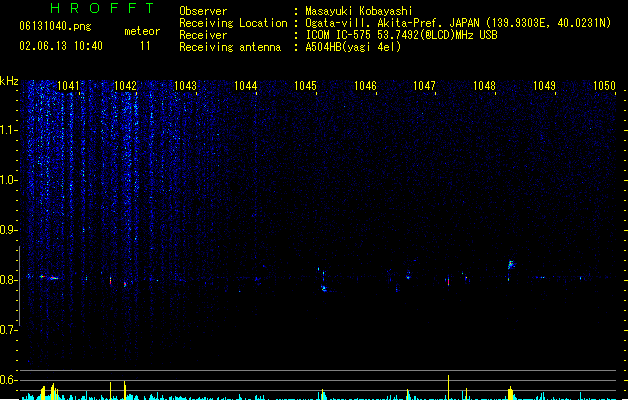Click the kHz axis unit label

coord(9,81)
